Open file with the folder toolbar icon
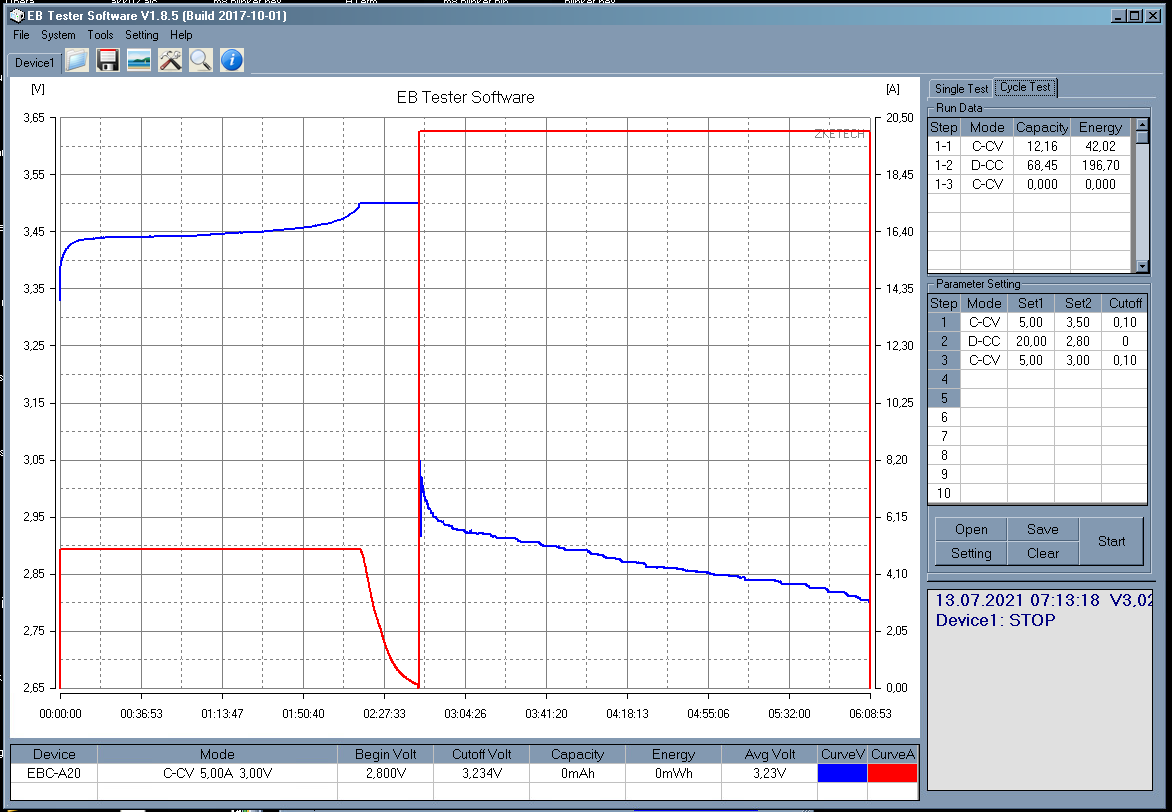The width and height of the screenshot is (1172, 812). pos(77,60)
